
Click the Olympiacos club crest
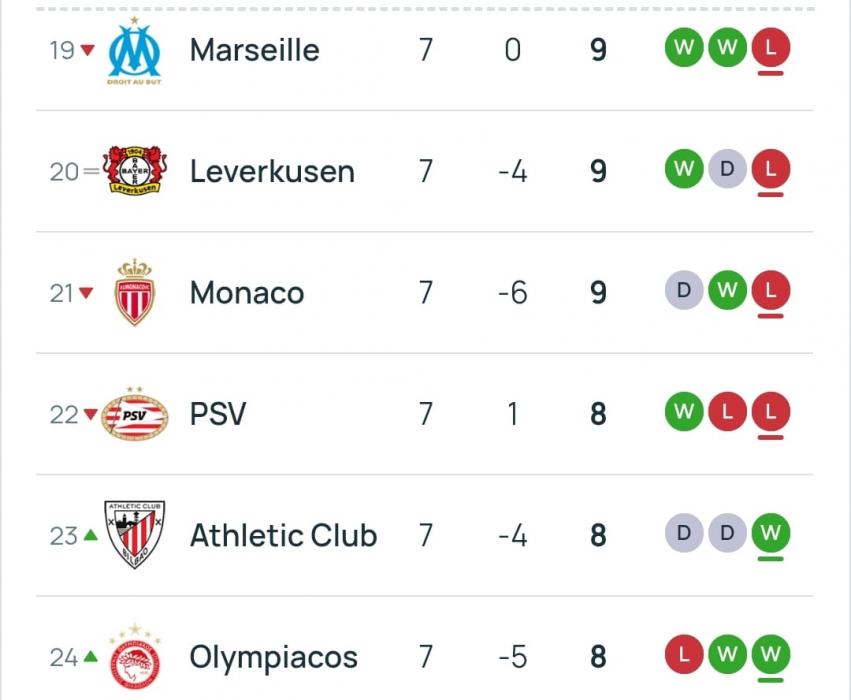click(x=135, y=657)
